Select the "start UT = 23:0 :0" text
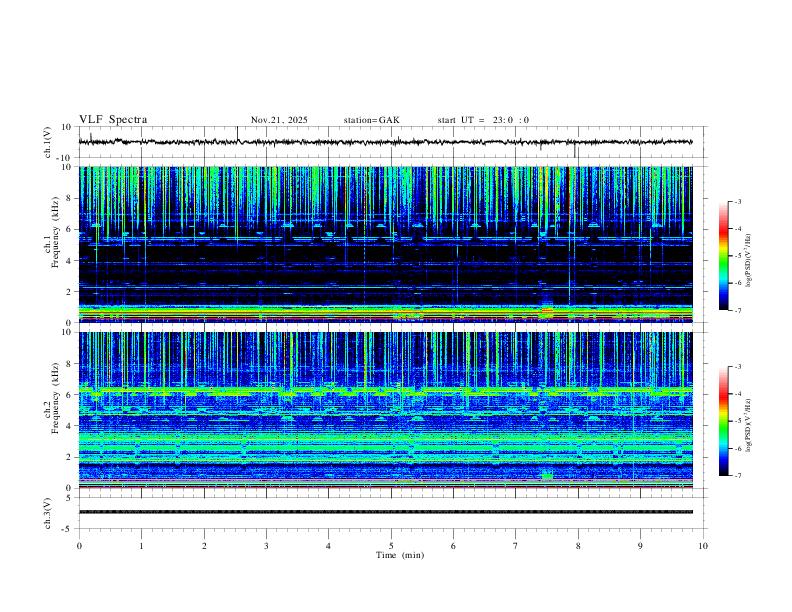Image resolution: width=792 pixels, height=612 pixels. (483, 120)
